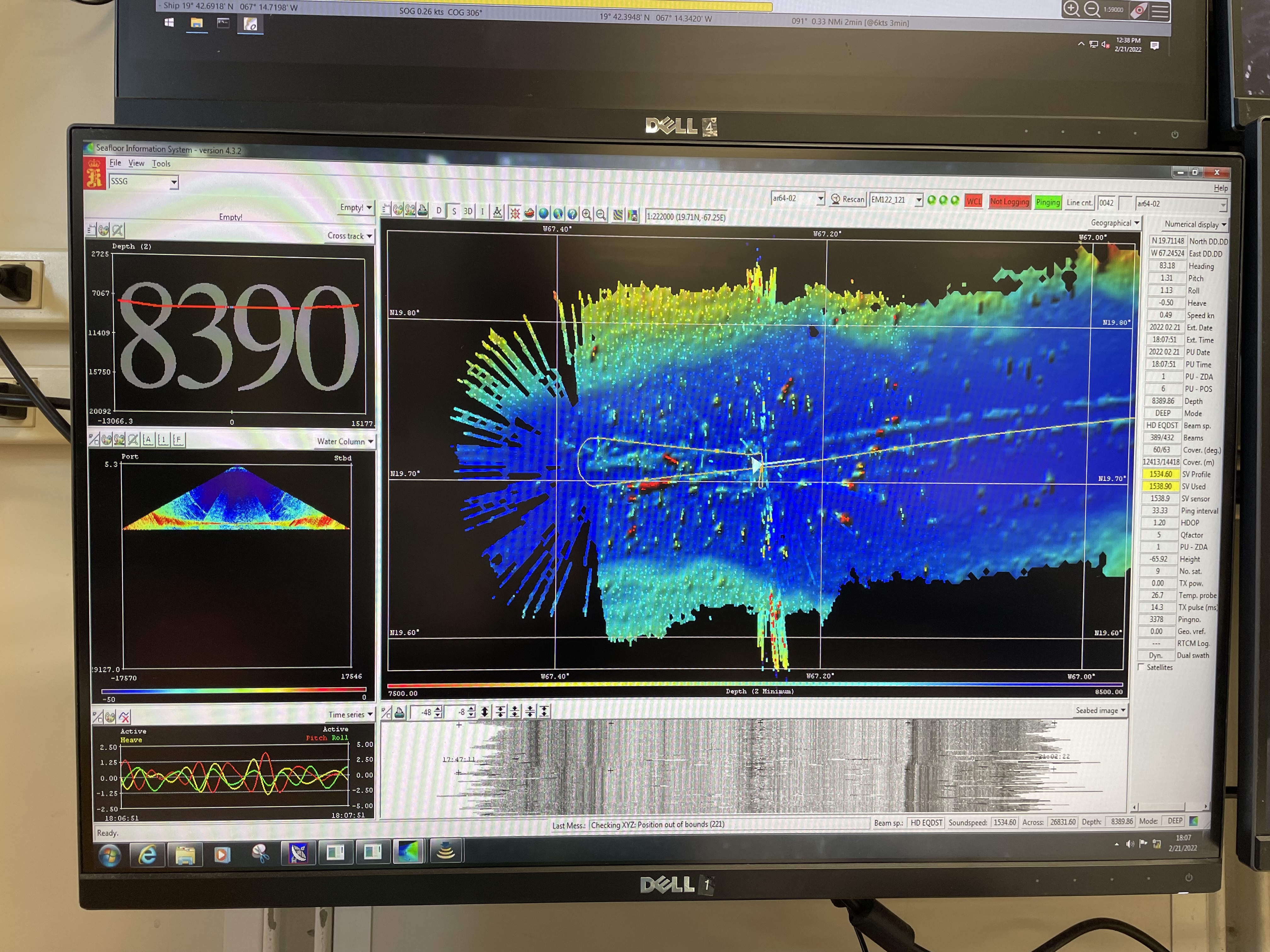Image resolution: width=1270 pixels, height=952 pixels.
Task: Click the first vertical scale arrows icon in Seabed toolbar
Action: 485,711
